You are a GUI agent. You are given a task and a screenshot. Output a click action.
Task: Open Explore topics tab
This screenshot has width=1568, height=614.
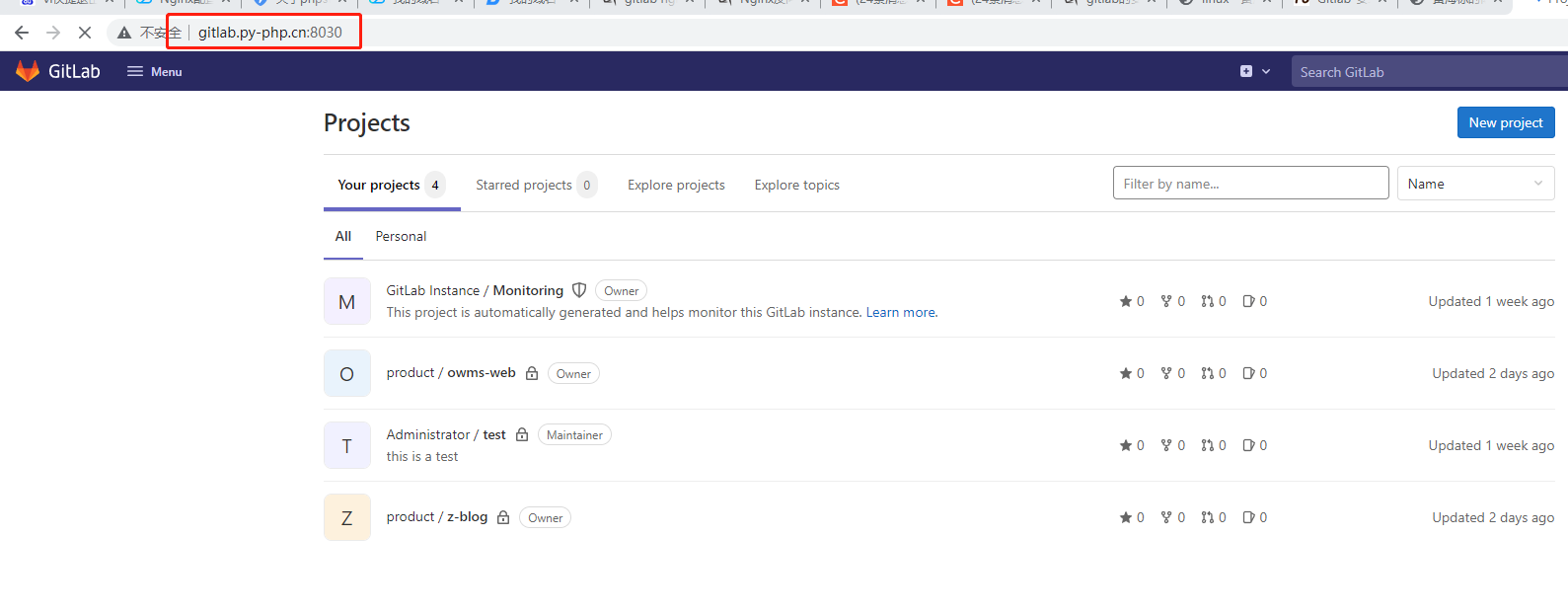point(797,185)
